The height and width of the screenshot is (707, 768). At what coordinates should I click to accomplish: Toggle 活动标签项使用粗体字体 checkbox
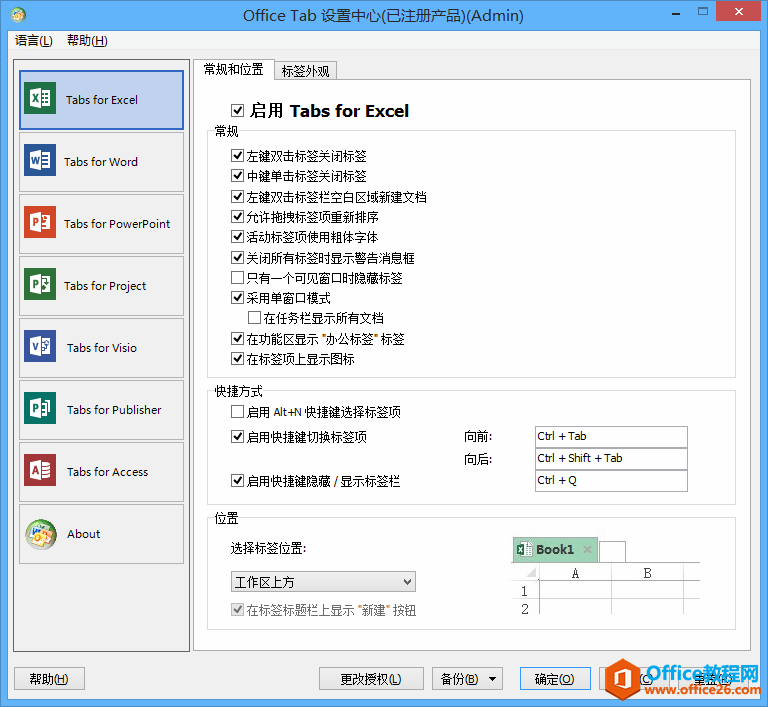tap(238, 237)
